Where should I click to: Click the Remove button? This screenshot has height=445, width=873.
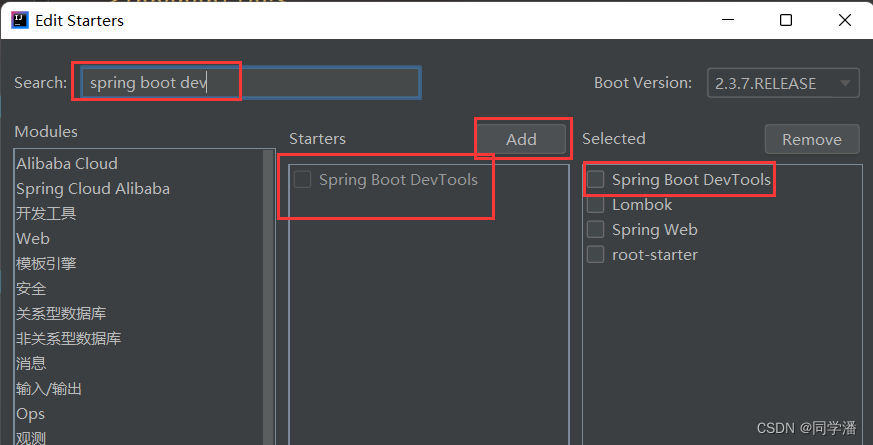tap(812, 139)
